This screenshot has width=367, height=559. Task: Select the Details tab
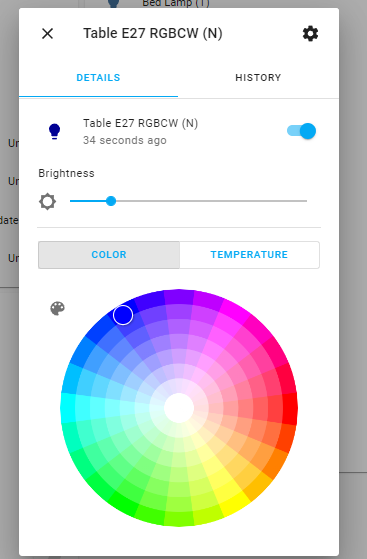pos(98,78)
